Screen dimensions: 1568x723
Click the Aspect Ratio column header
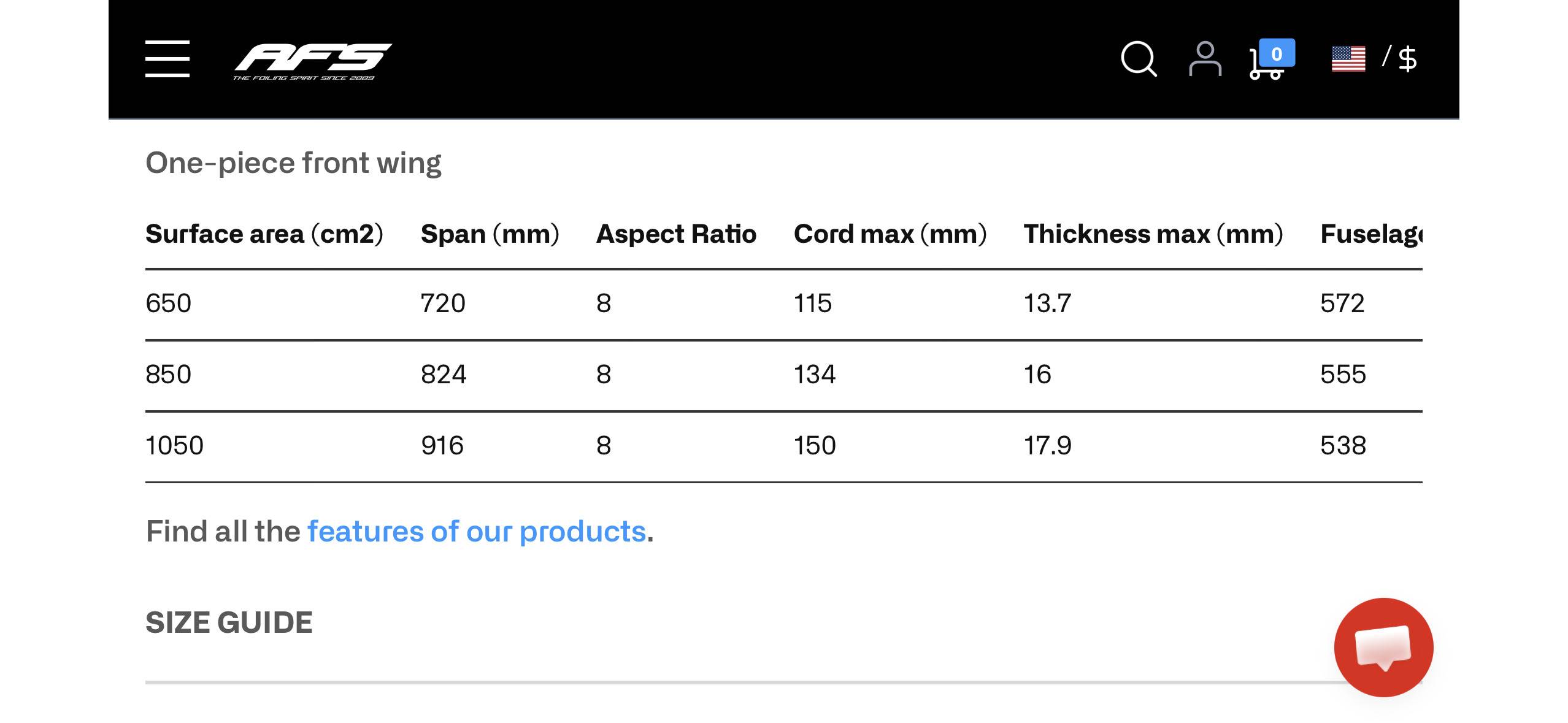[676, 234]
